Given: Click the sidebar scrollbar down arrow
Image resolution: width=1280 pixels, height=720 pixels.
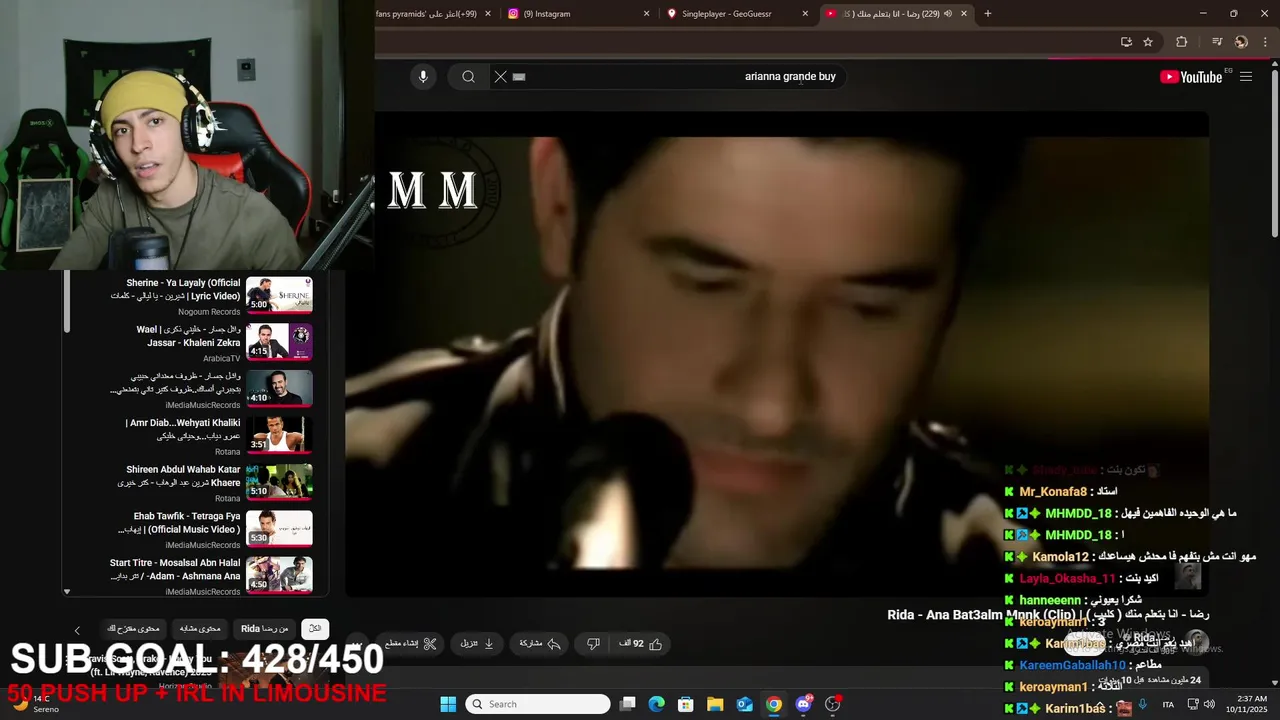Looking at the screenshot, I should [x=67, y=591].
